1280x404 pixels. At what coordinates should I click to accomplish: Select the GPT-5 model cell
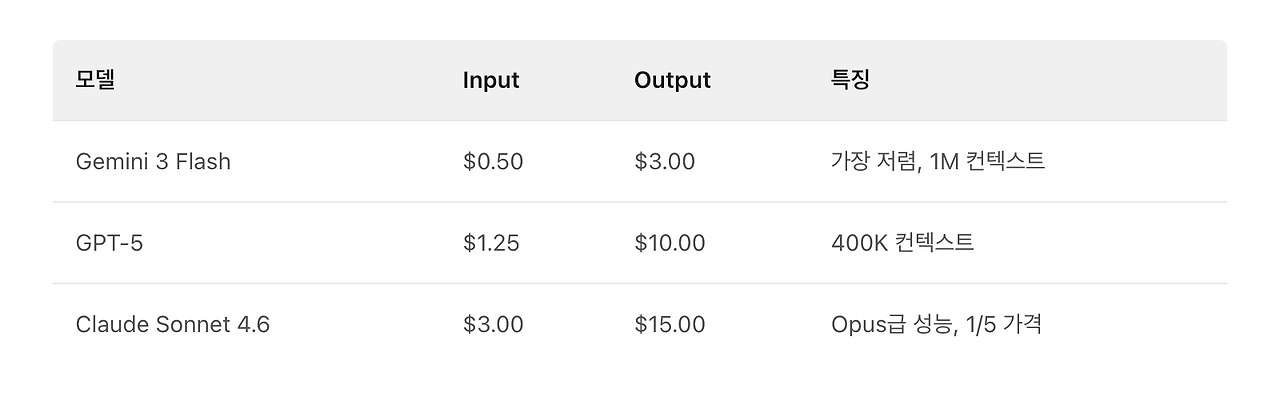(x=109, y=243)
